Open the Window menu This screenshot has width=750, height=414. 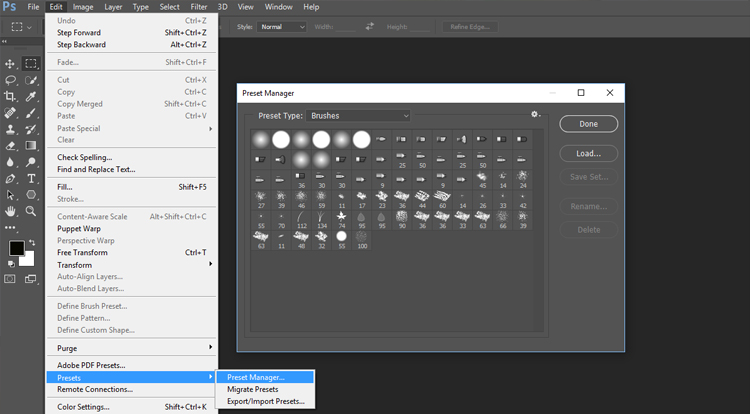pyautogui.click(x=278, y=7)
